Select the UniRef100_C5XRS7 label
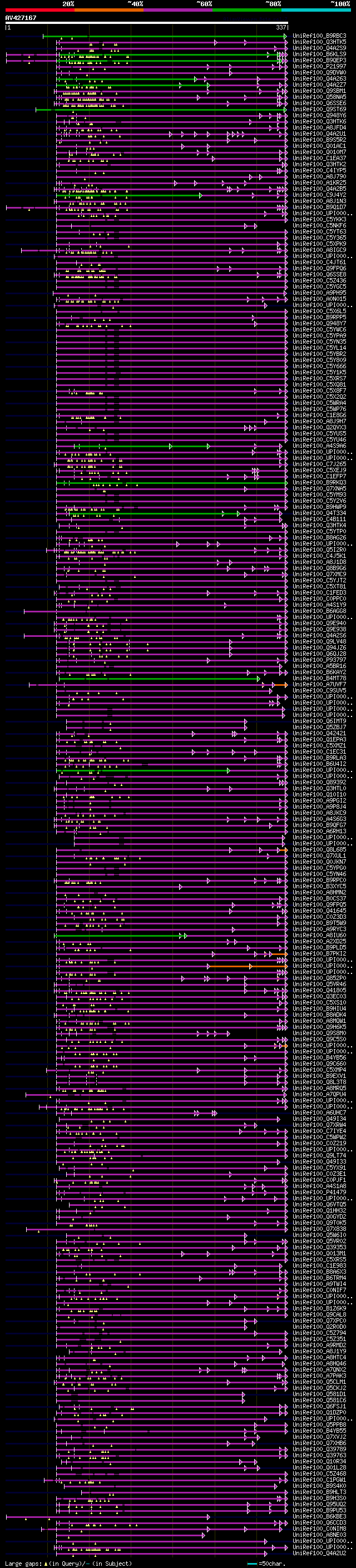356x1568 pixels. point(319,379)
